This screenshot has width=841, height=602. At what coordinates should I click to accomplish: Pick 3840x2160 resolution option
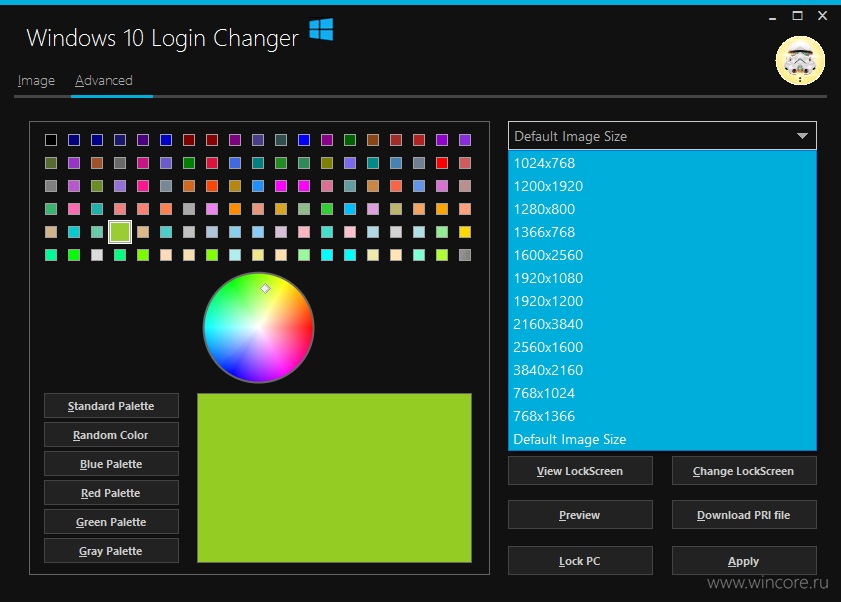click(662, 371)
